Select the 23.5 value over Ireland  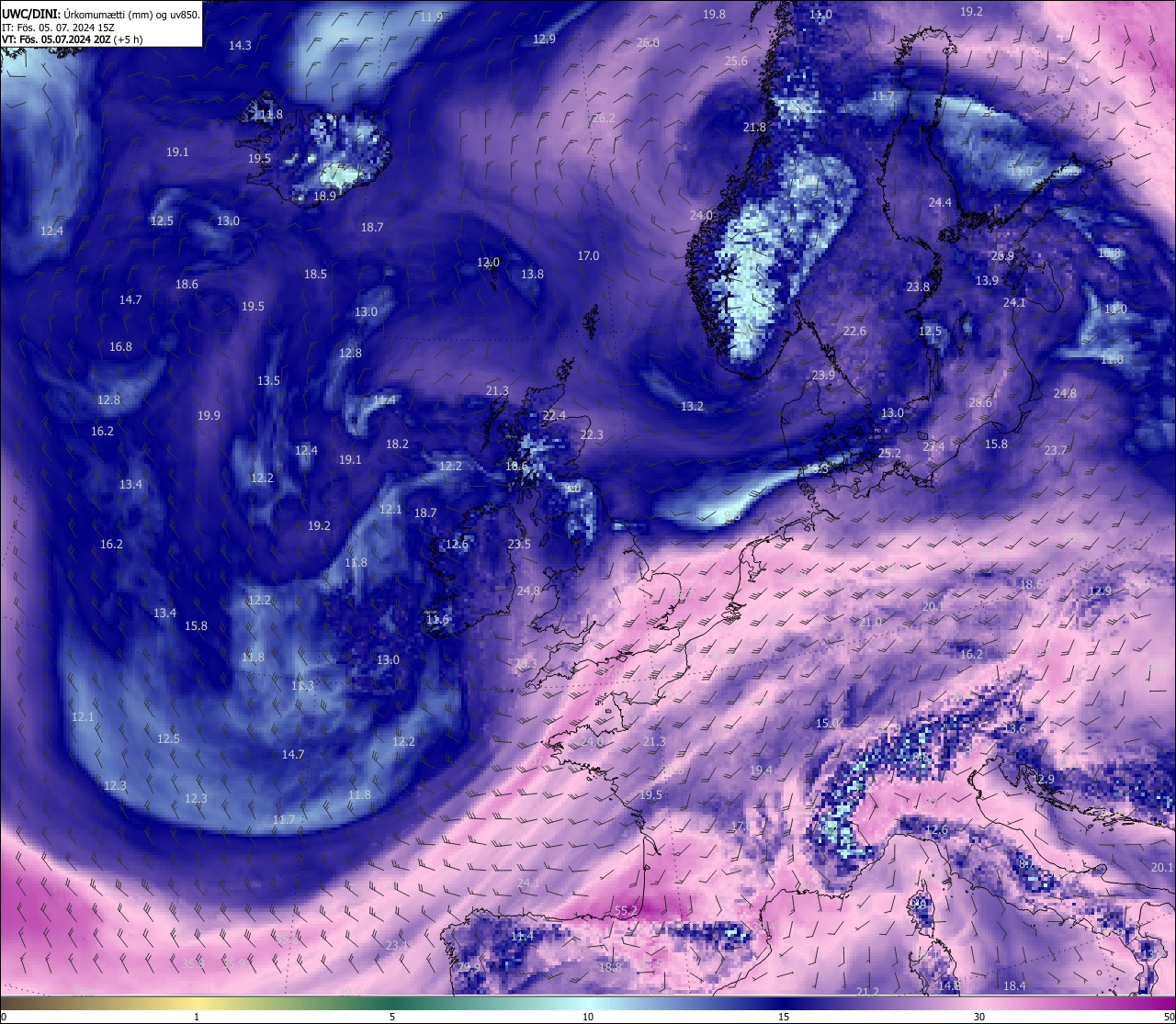[x=519, y=544]
